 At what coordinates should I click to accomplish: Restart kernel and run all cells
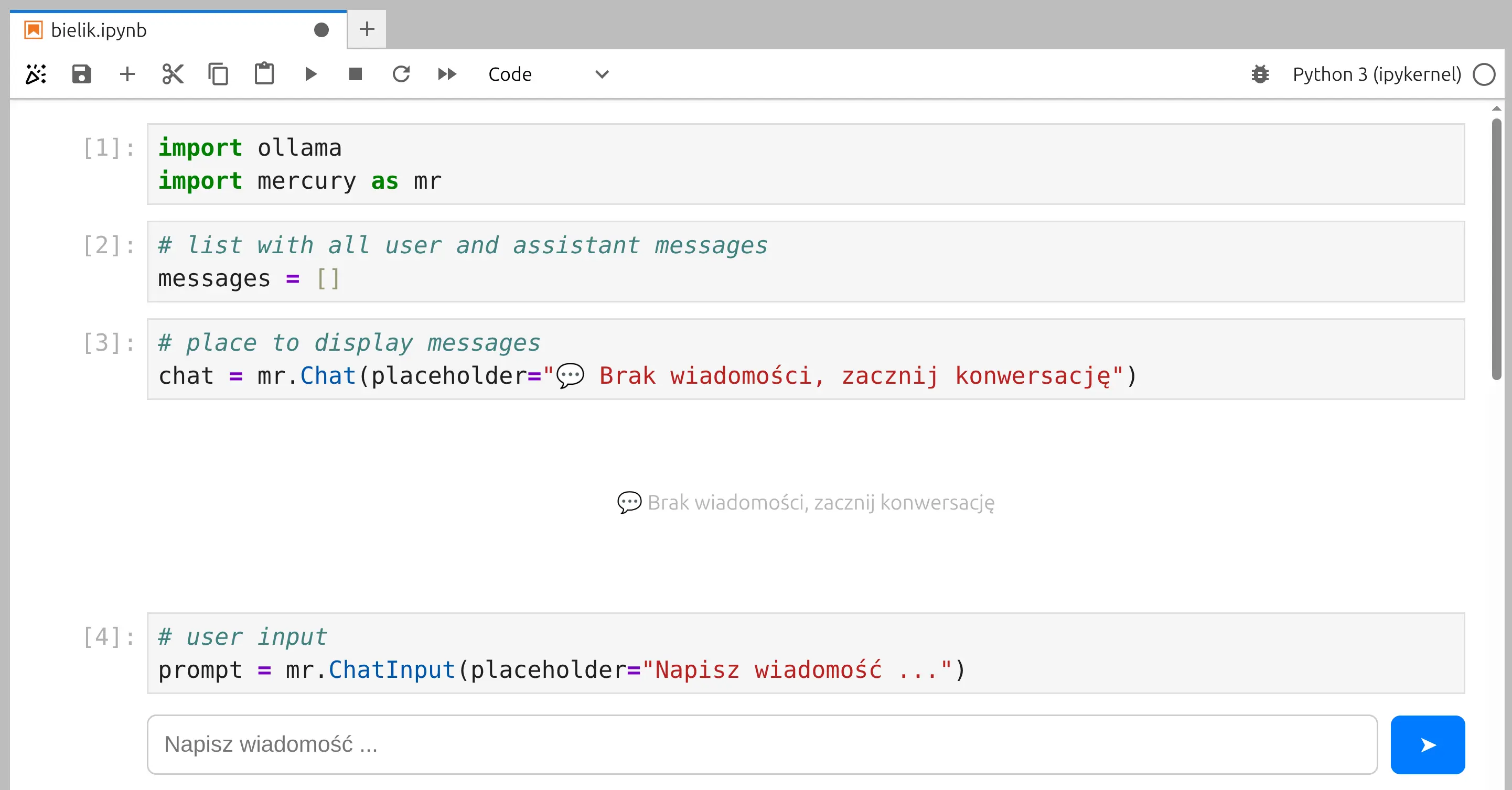(x=447, y=74)
